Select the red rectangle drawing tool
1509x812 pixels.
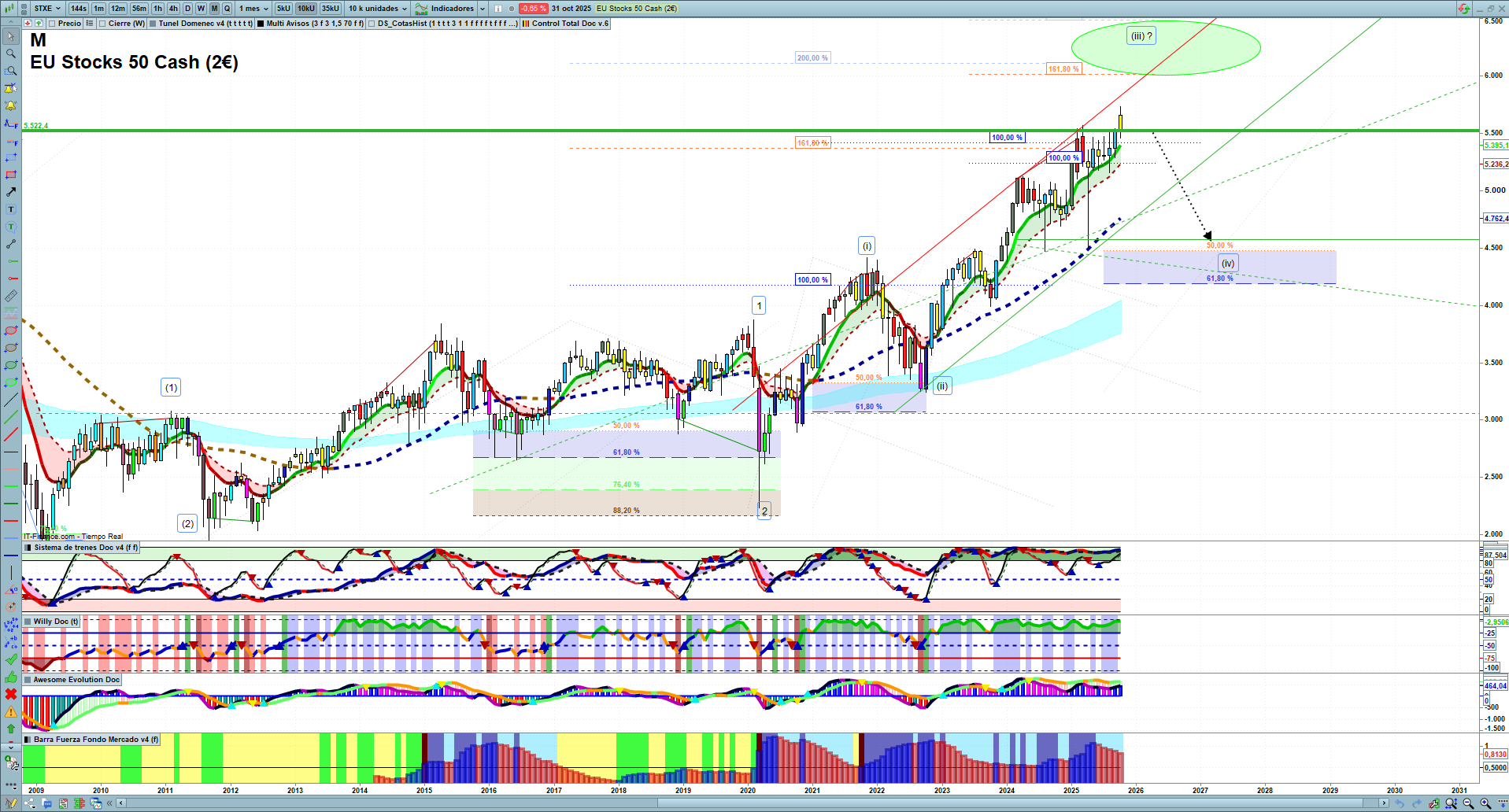point(11,175)
